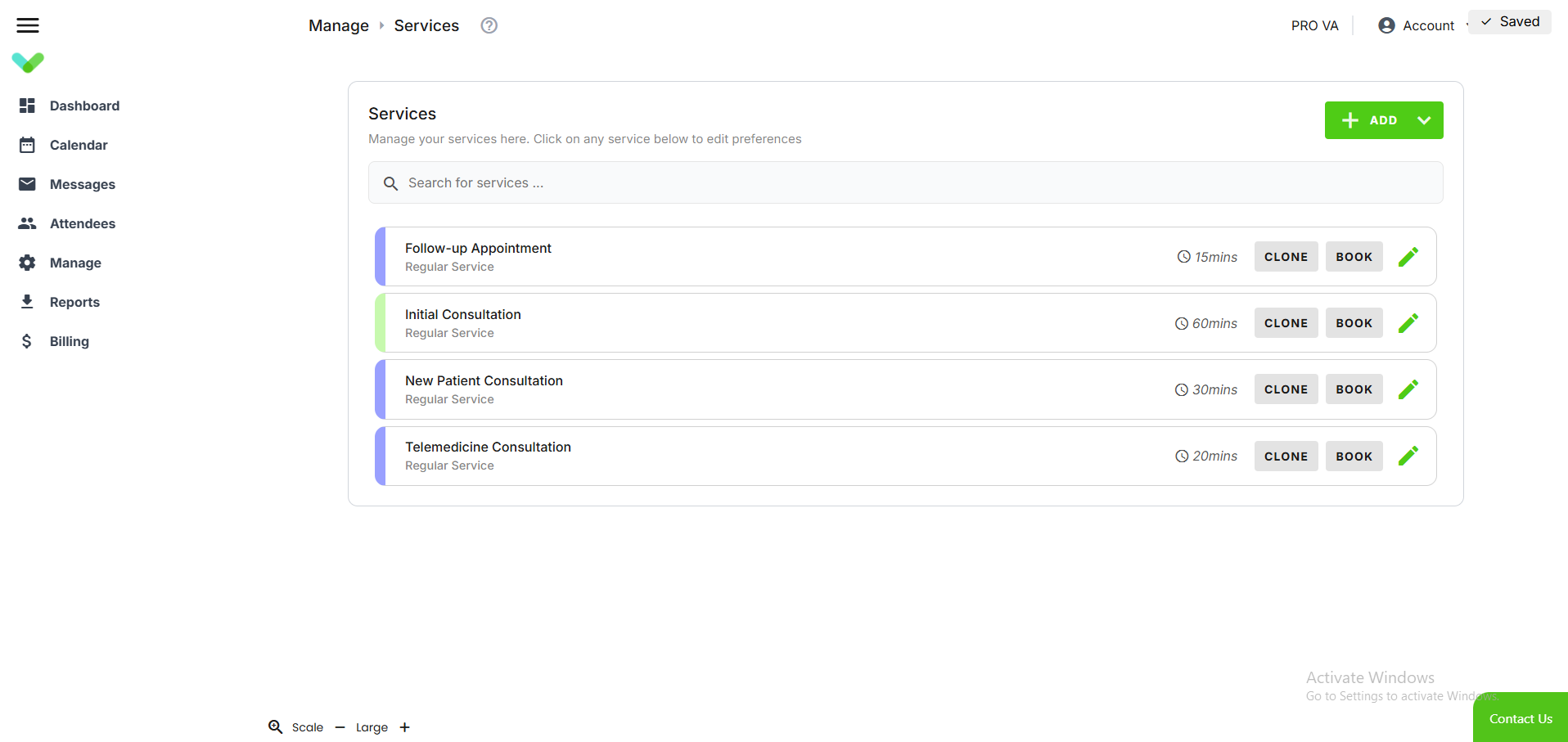Book the Telemedicine Consultation service
Image resolution: width=1568 pixels, height=742 pixels.
tap(1354, 456)
